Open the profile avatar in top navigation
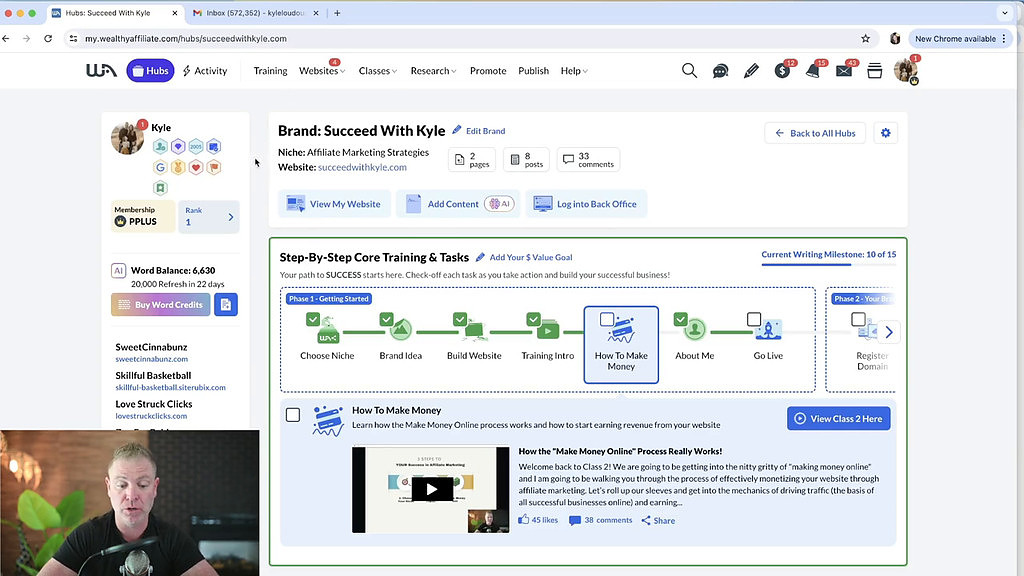 coord(905,71)
